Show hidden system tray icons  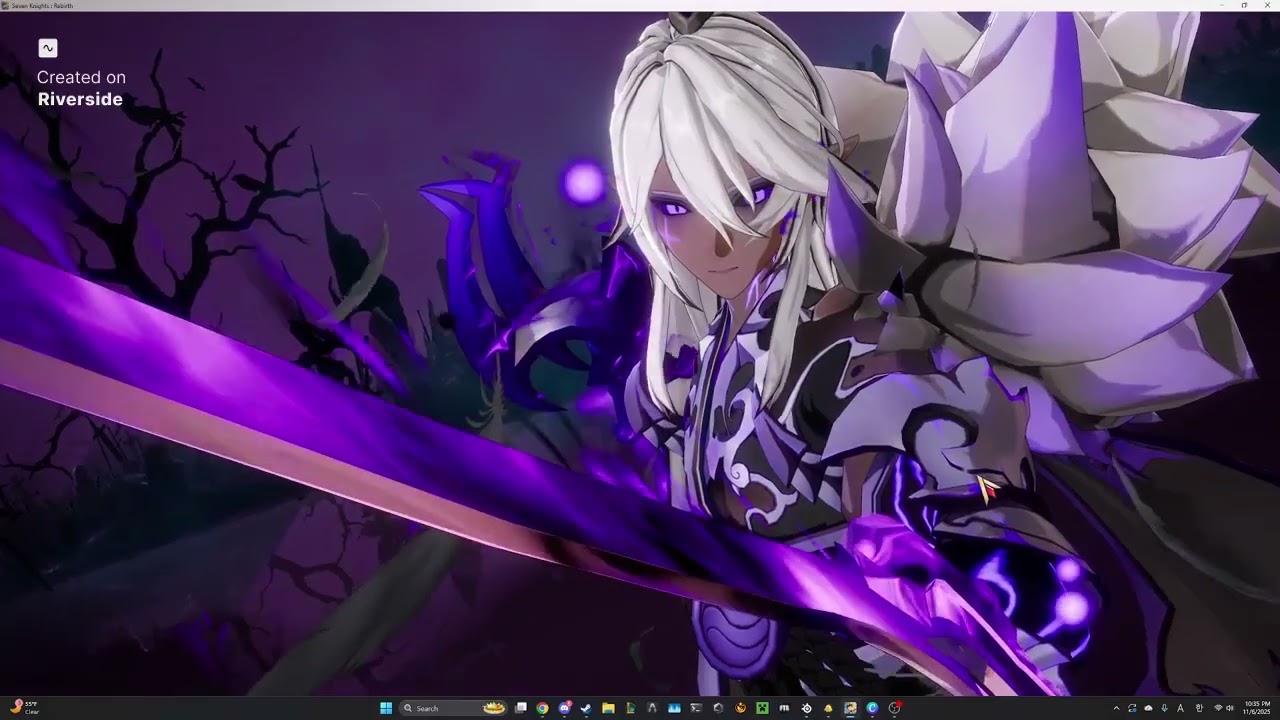(x=1117, y=708)
